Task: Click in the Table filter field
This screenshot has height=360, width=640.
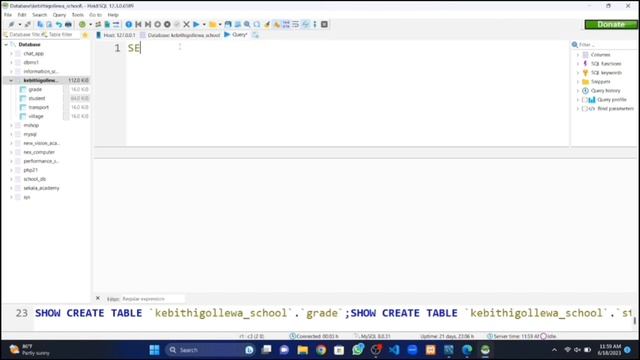Action: pos(60,35)
